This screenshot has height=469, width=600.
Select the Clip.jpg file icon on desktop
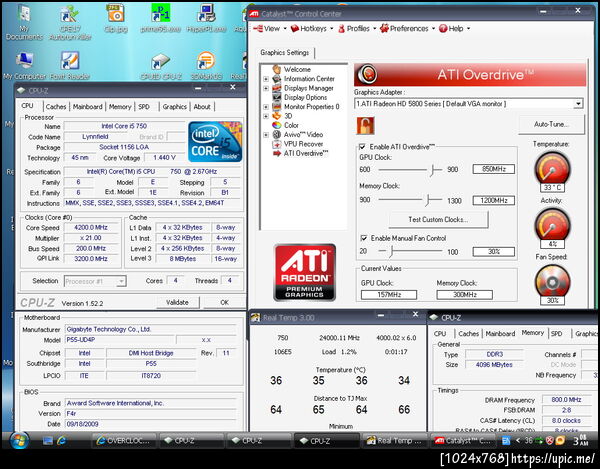click(116, 18)
